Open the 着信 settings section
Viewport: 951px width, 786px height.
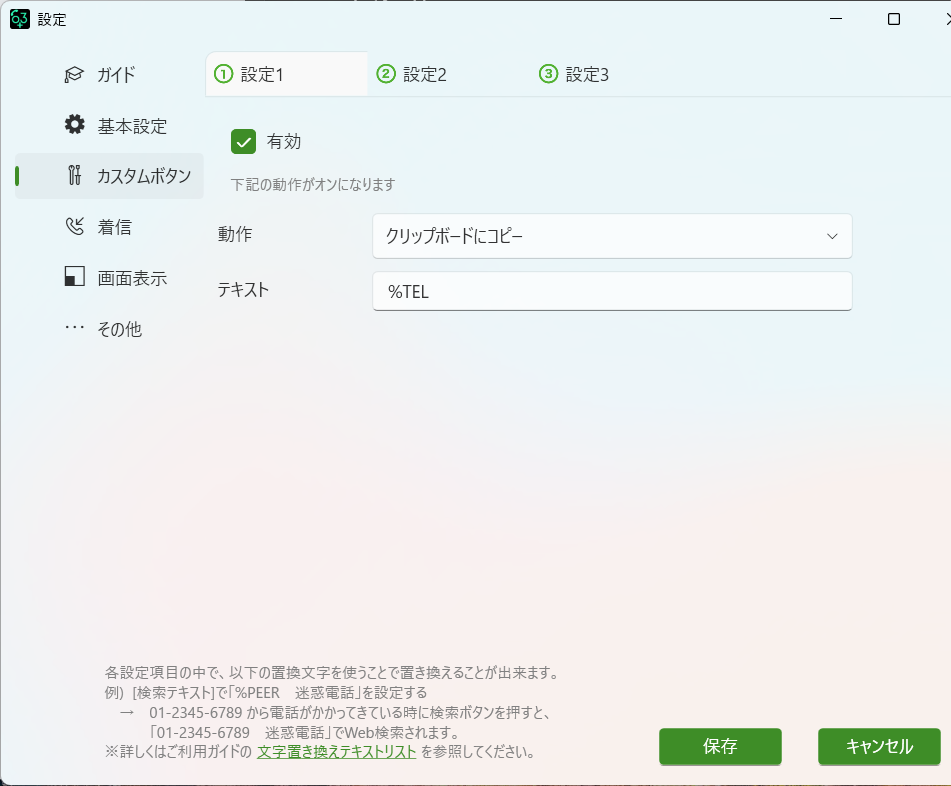click(114, 228)
